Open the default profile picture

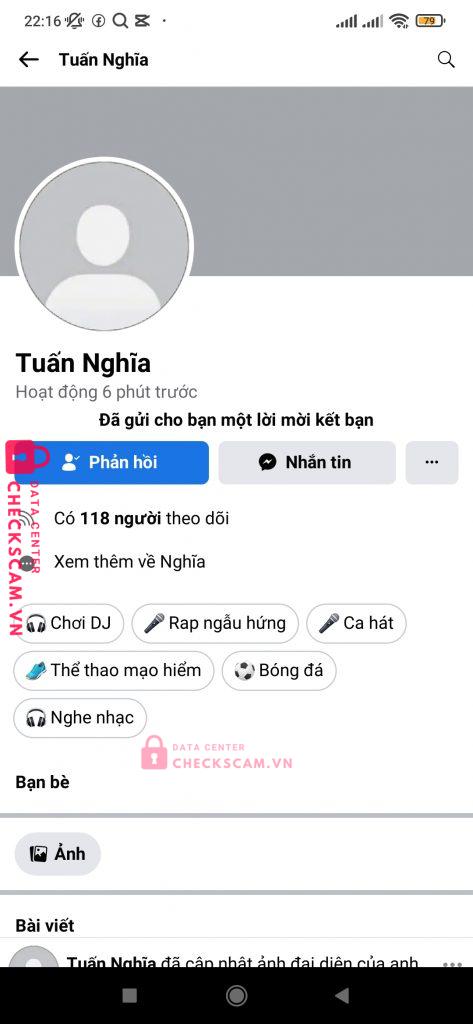click(x=104, y=246)
